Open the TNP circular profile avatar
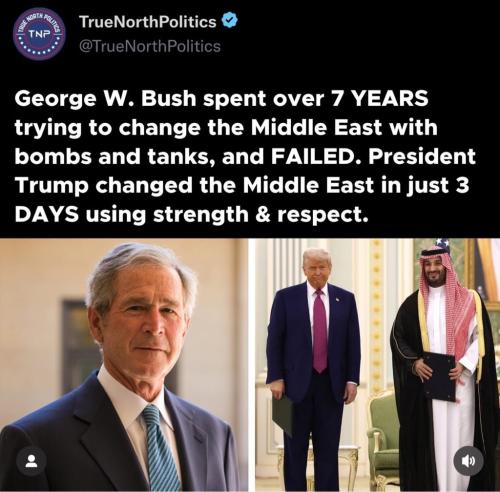The width and height of the screenshot is (500, 492). point(40,34)
